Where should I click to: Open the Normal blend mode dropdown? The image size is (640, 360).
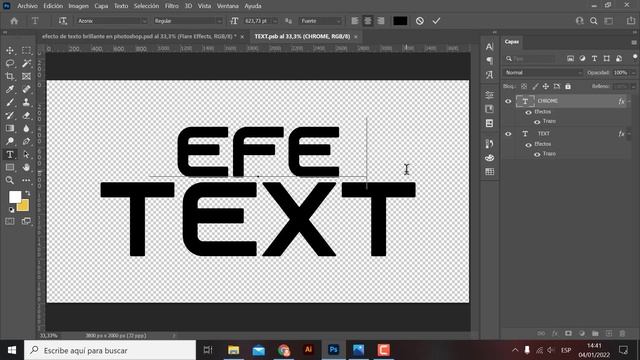click(x=543, y=73)
